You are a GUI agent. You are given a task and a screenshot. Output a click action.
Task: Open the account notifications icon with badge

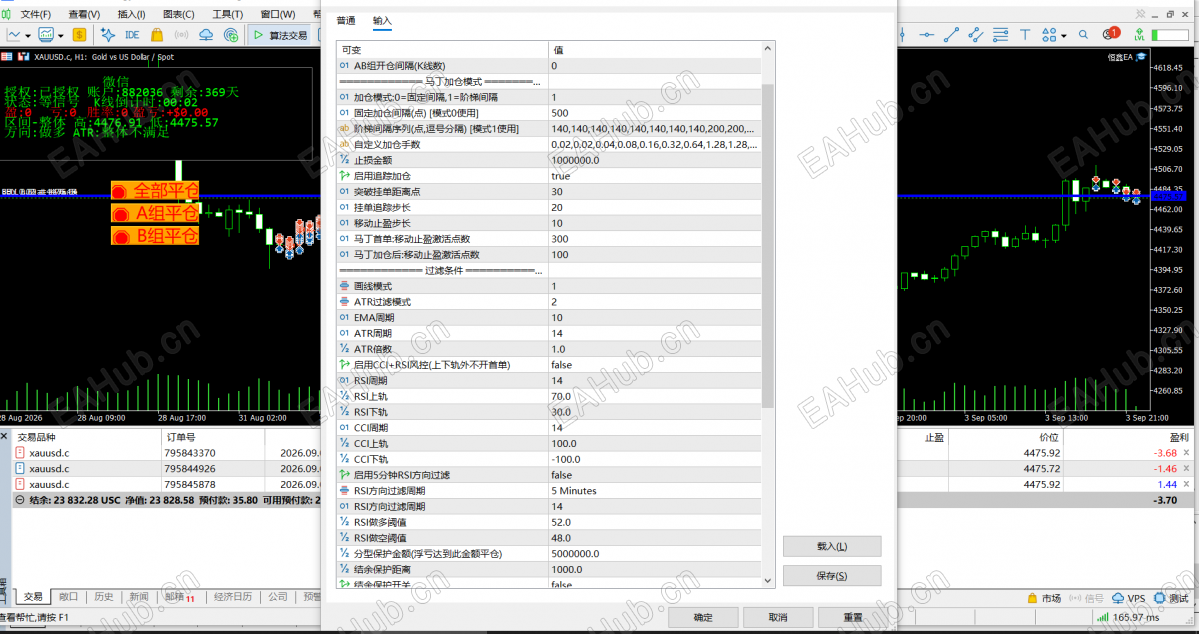pos(1110,34)
